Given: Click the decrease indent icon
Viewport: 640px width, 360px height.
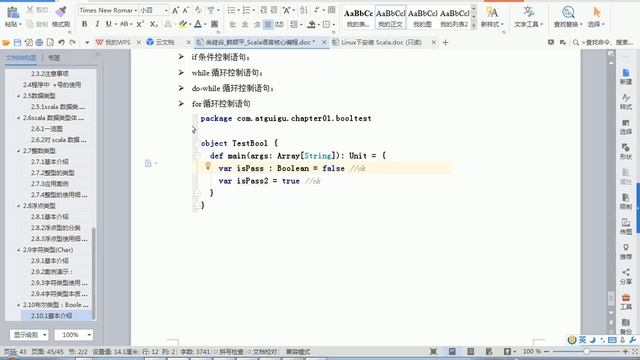Looking at the screenshot, I should tap(263, 10).
